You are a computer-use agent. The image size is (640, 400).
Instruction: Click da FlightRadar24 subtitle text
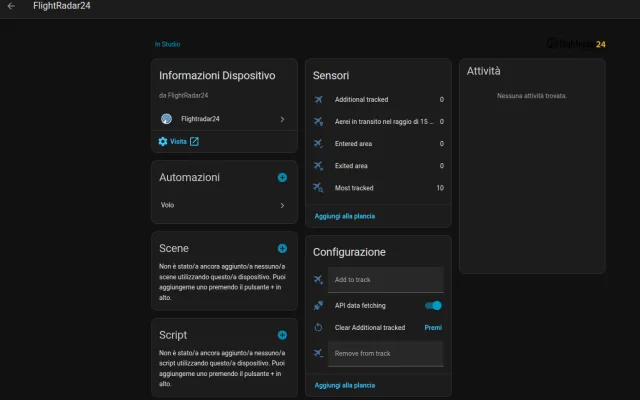(183, 96)
